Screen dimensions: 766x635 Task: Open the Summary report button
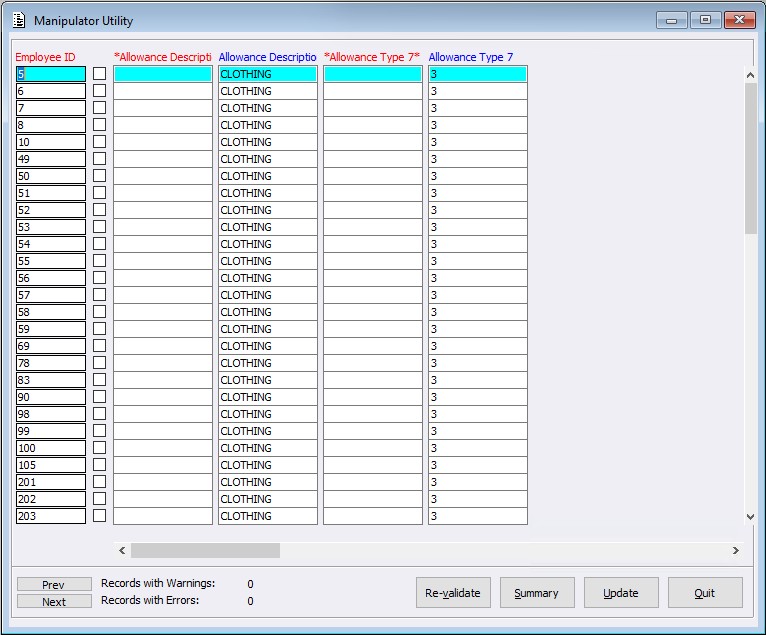click(537, 593)
